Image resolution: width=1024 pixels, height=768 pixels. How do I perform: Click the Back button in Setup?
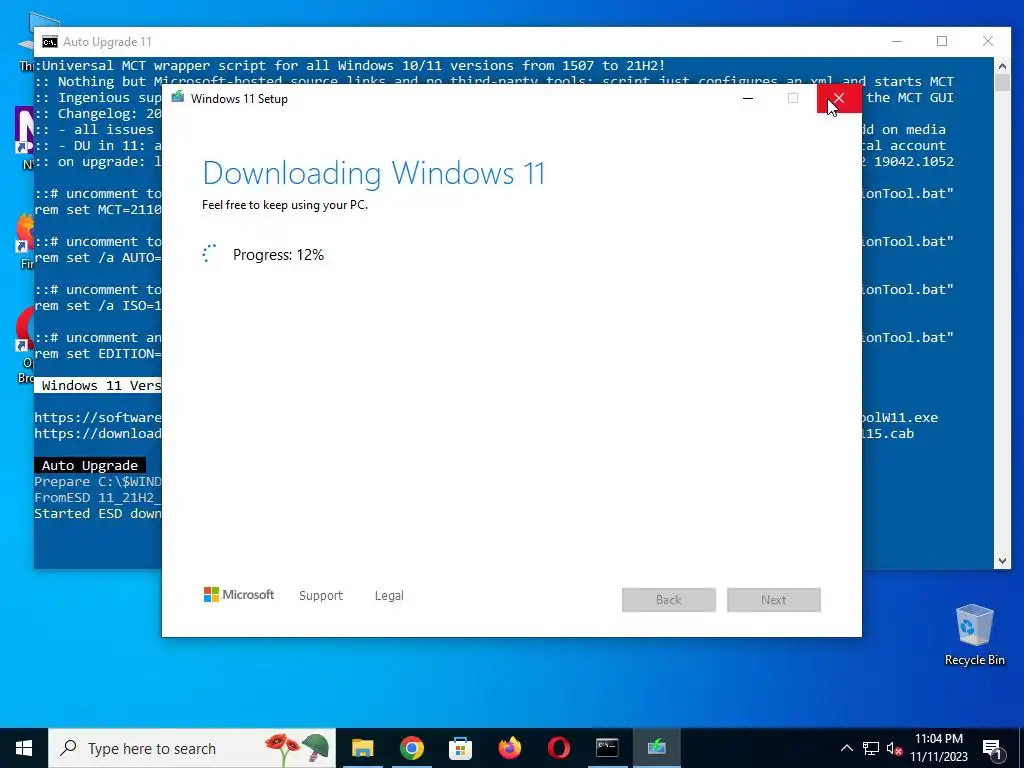[x=669, y=600]
